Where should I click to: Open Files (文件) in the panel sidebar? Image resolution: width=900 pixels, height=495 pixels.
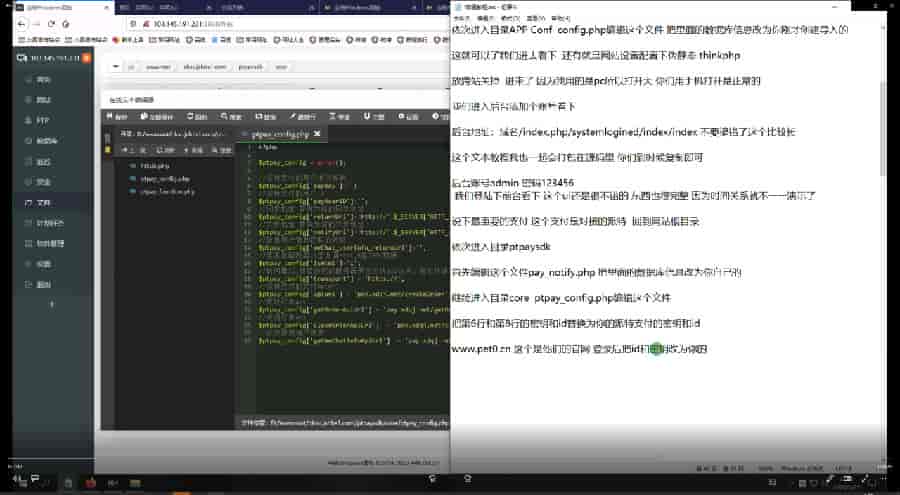42,202
